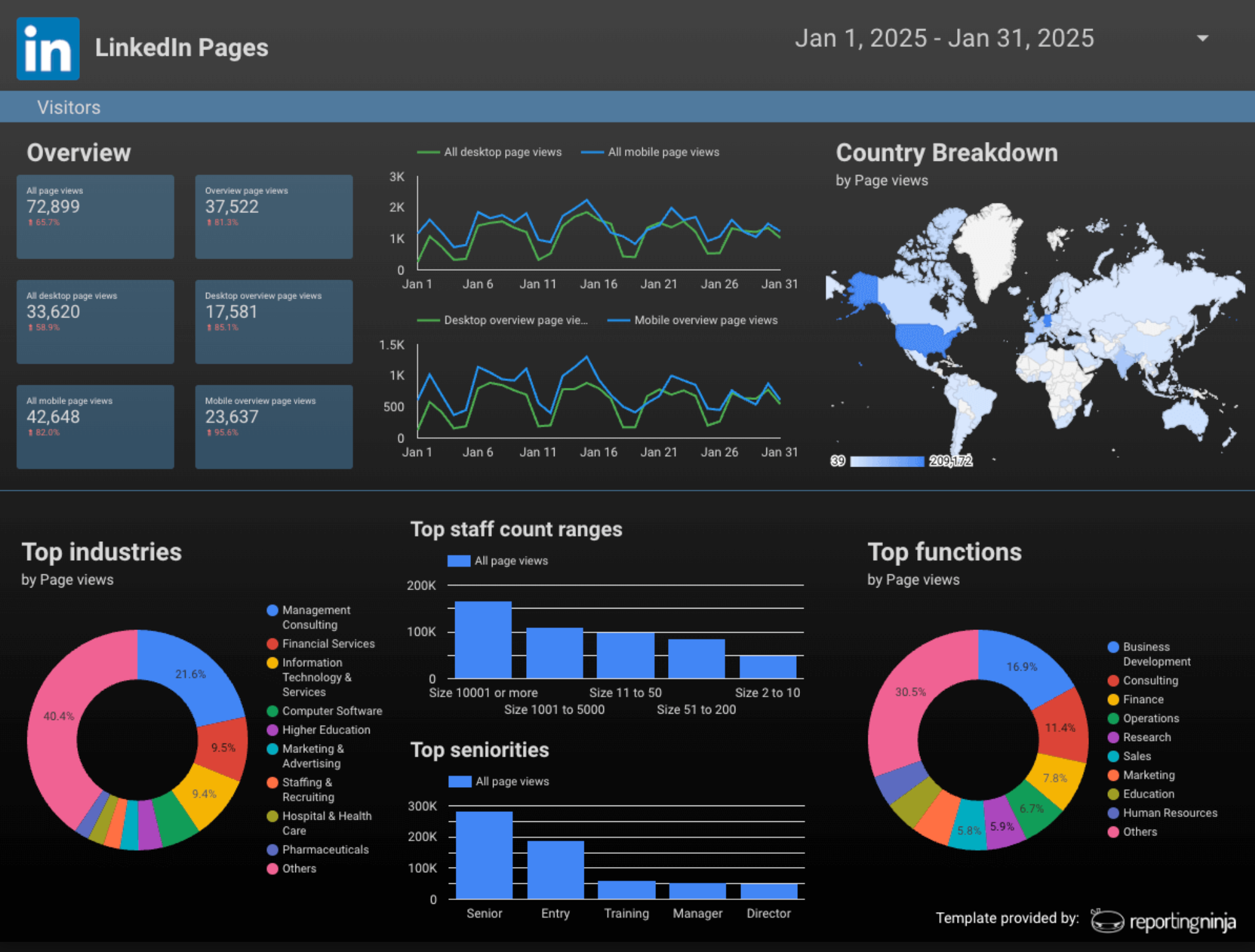Select Operations in functions legend
The height and width of the screenshot is (952, 1255).
tap(1143, 719)
